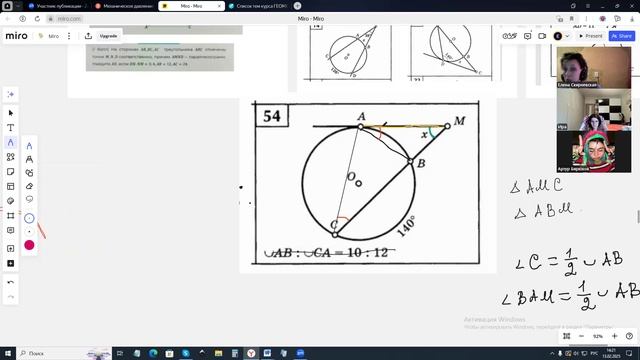Click the Present button
Viewport: 640px width, 360px height.
point(591,36)
